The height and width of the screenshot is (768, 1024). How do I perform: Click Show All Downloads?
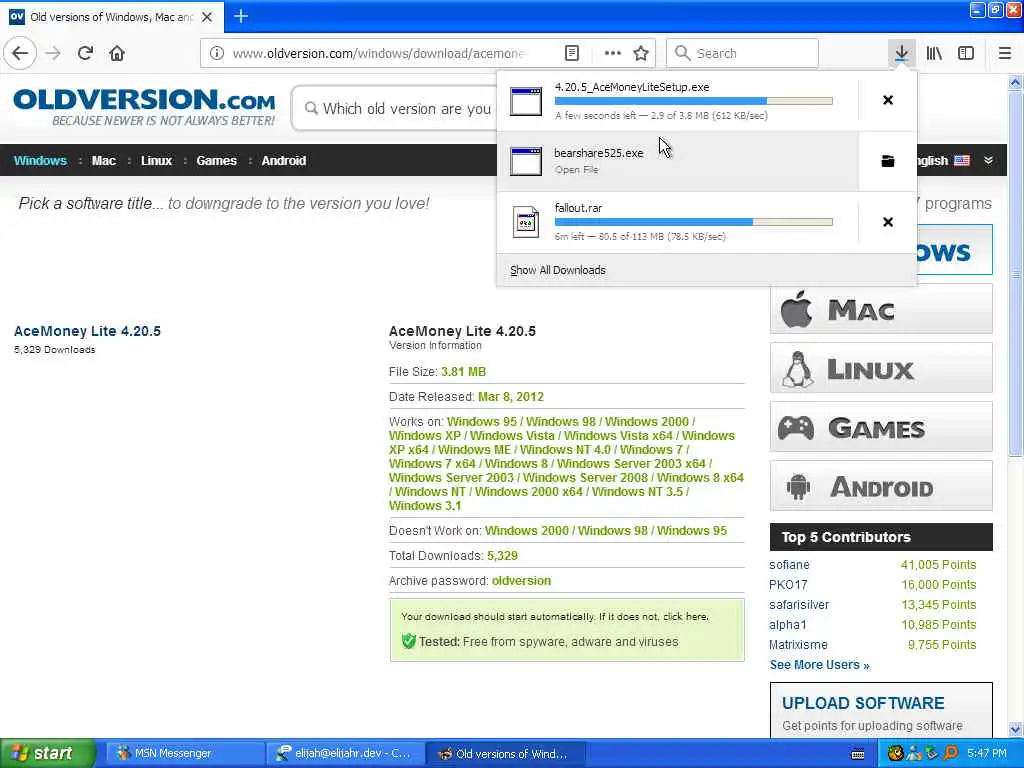tap(558, 270)
